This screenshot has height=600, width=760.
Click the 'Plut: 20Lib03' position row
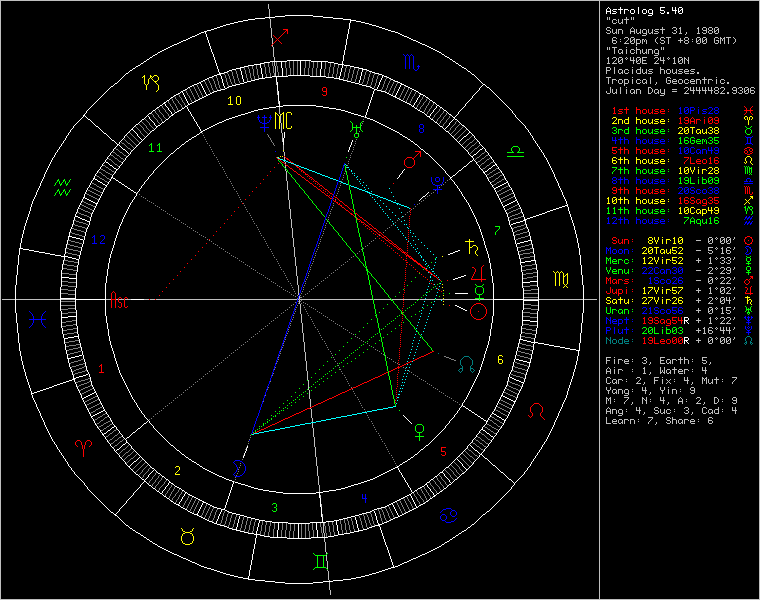click(x=679, y=331)
